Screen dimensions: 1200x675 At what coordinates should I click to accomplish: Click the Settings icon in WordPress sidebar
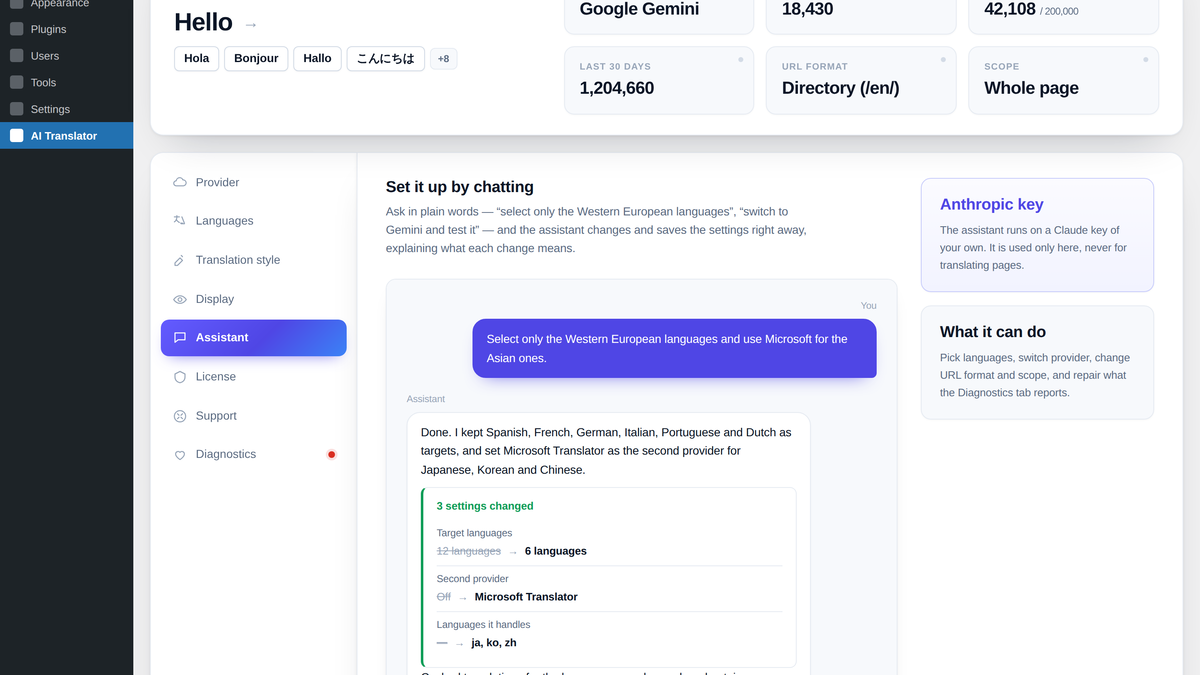[x=16, y=109]
